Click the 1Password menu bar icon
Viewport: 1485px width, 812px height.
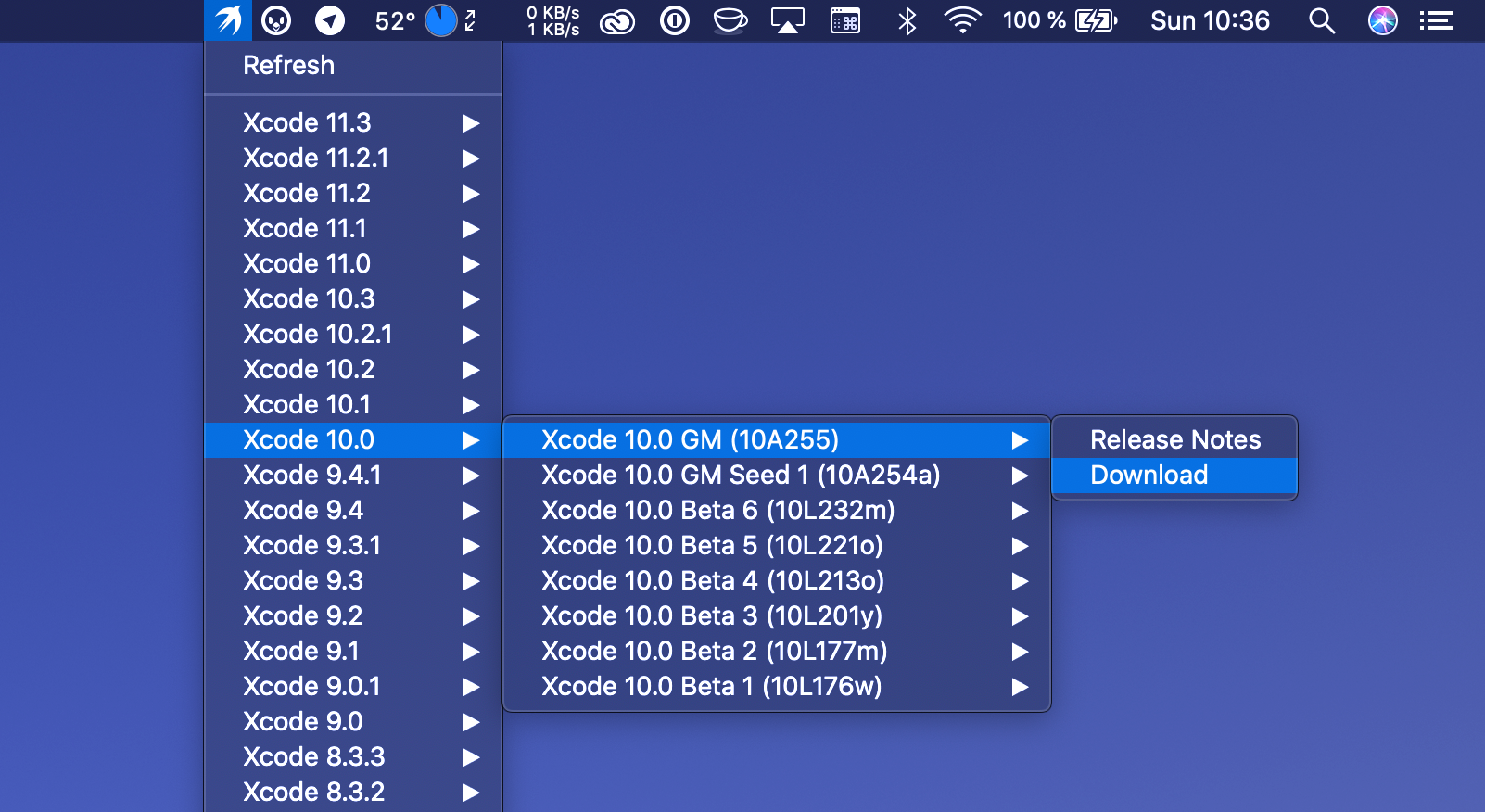tap(675, 20)
